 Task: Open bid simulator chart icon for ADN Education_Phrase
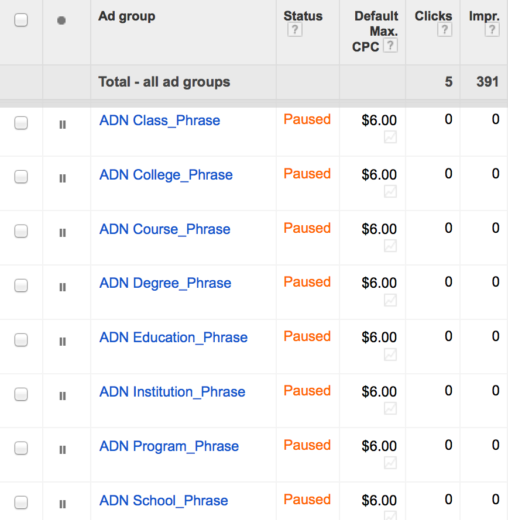point(390,354)
